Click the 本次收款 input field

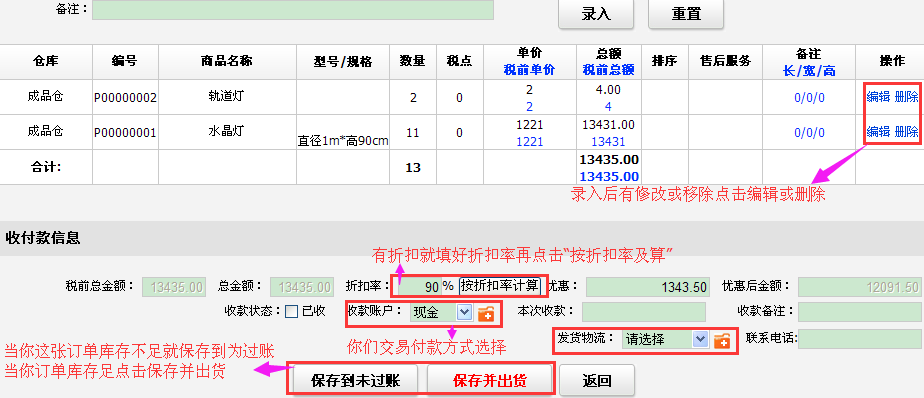(644, 313)
